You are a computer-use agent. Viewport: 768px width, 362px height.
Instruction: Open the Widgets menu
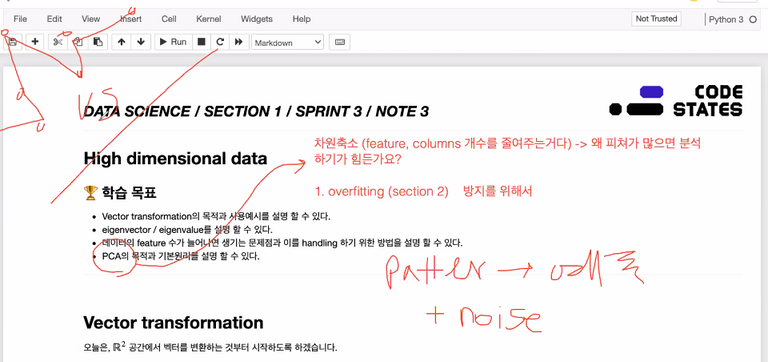[x=257, y=19]
